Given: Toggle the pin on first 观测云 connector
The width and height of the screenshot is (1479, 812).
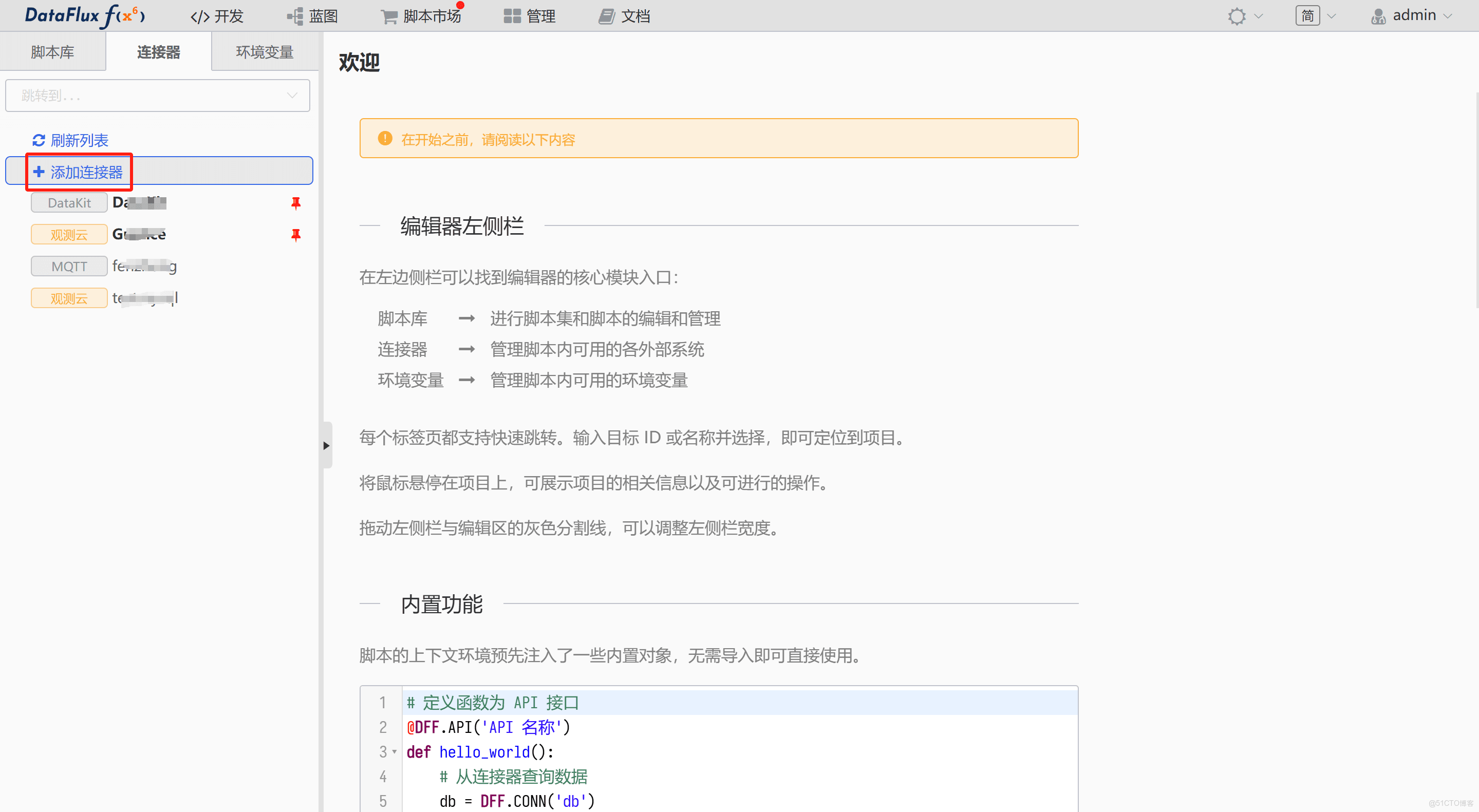Looking at the screenshot, I should (x=296, y=235).
